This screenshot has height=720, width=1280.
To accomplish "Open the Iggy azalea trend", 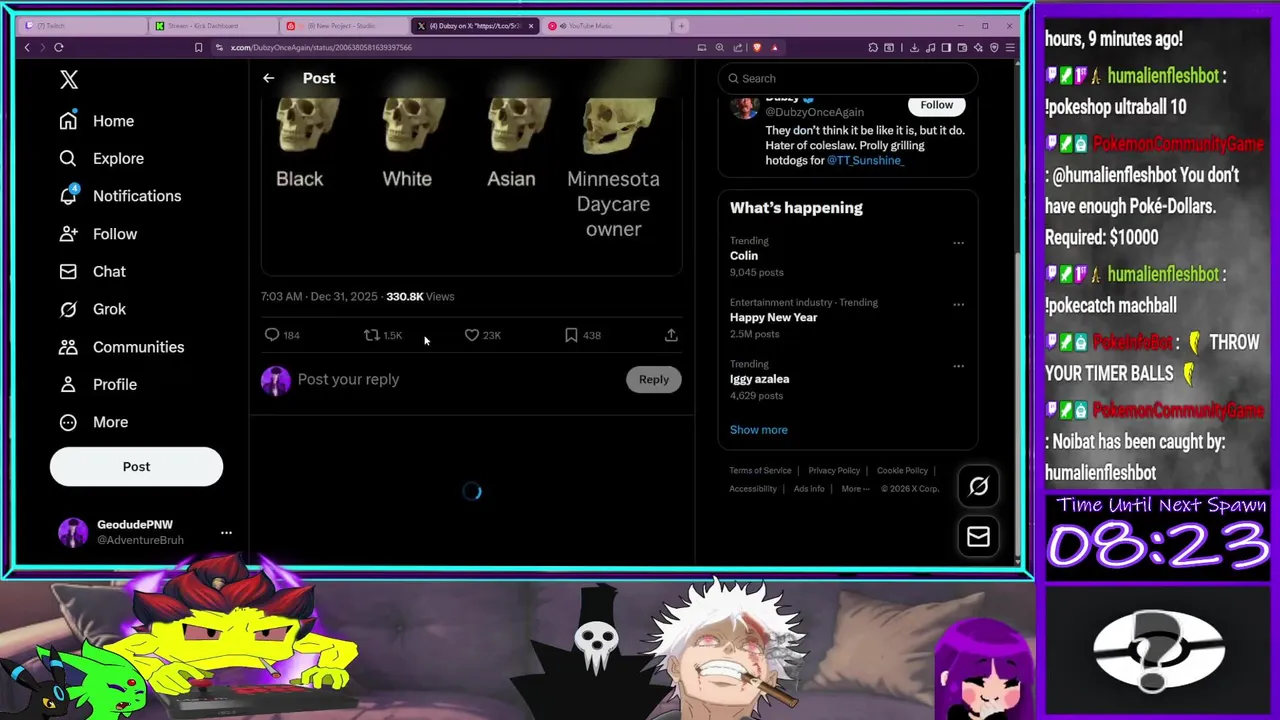I will pyautogui.click(x=759, y=380).
